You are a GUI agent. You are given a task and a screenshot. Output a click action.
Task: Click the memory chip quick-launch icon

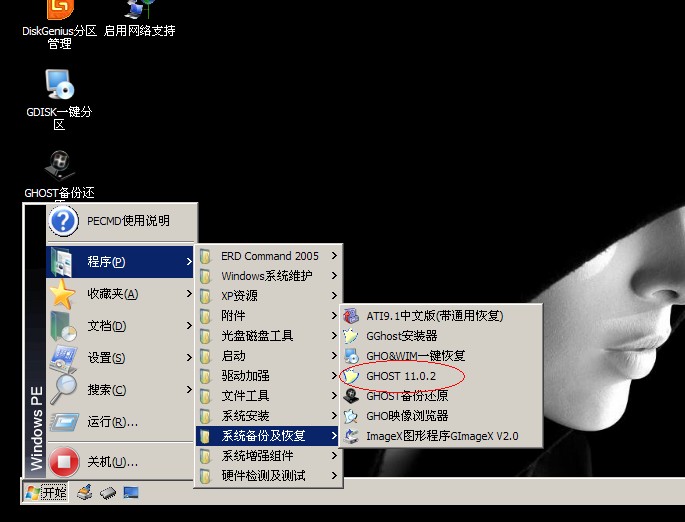pos(108,493)
